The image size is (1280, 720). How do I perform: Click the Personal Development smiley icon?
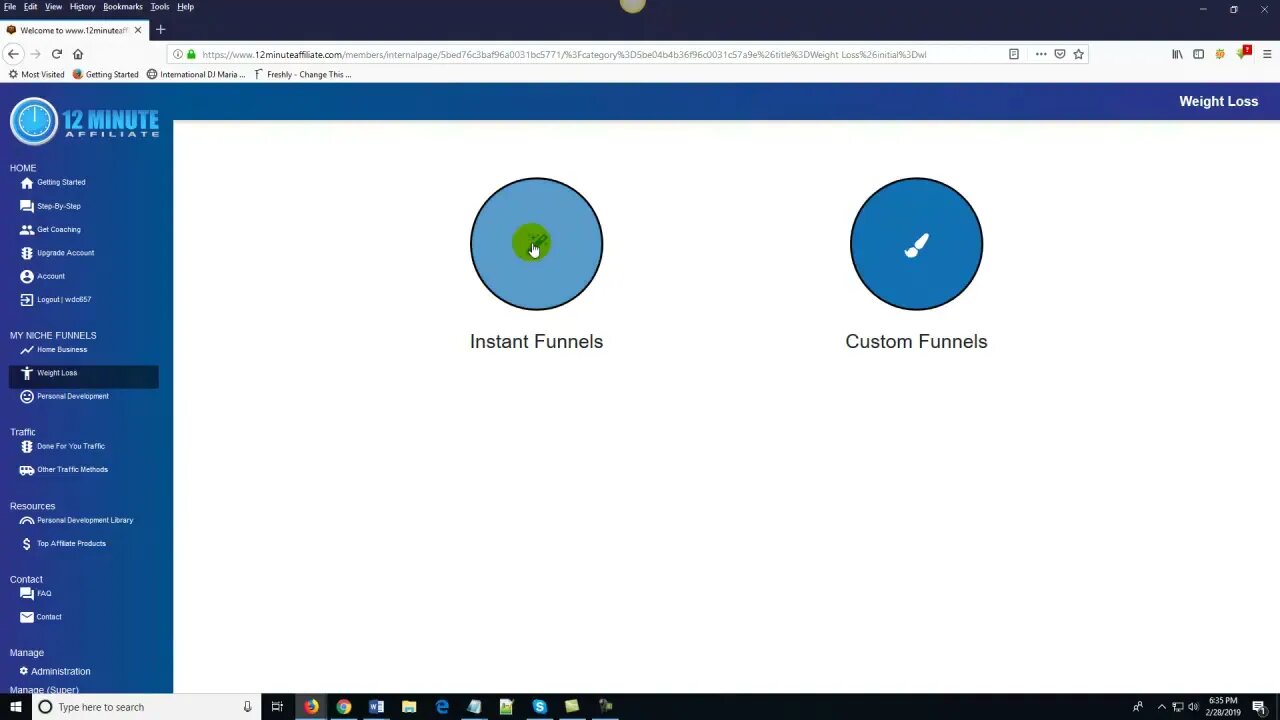point(27,396)
